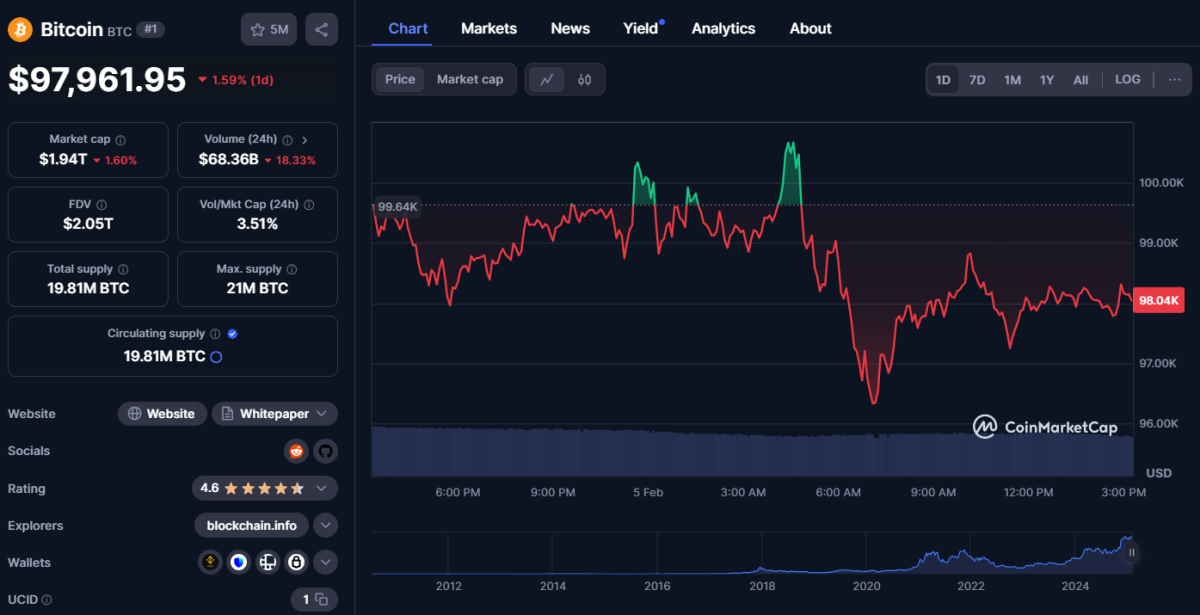
Task: Open the Markets tab
Action: click(489, 28)
